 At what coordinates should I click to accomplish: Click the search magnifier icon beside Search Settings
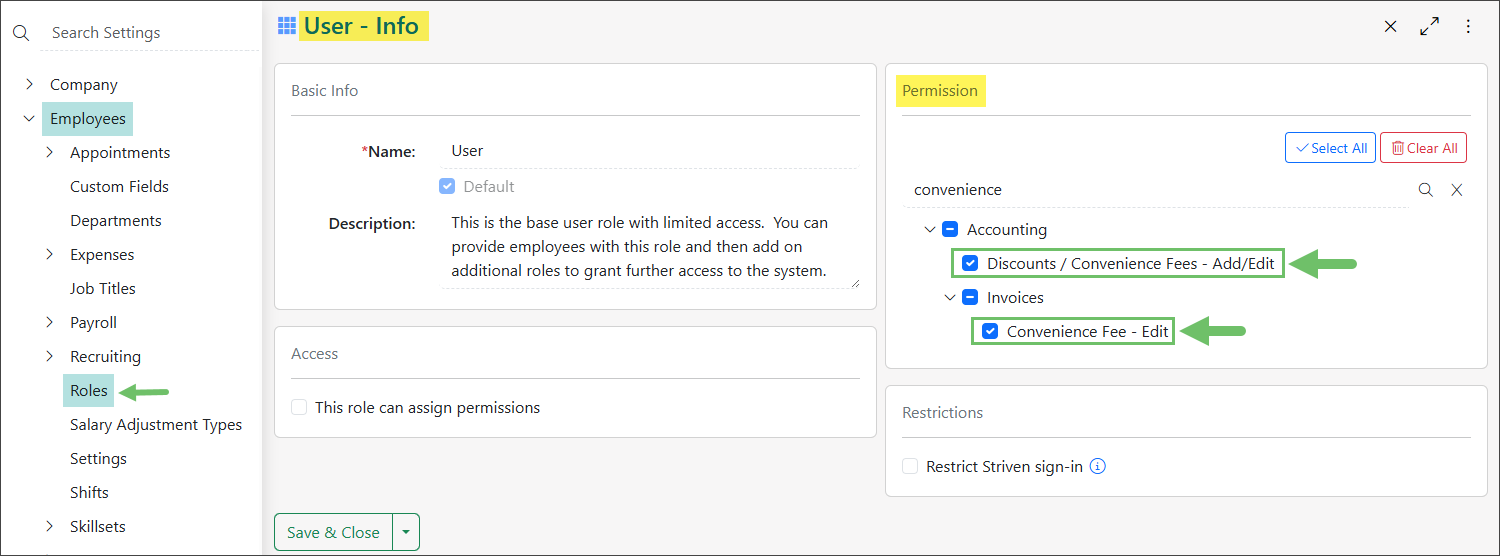click(21, 33)
